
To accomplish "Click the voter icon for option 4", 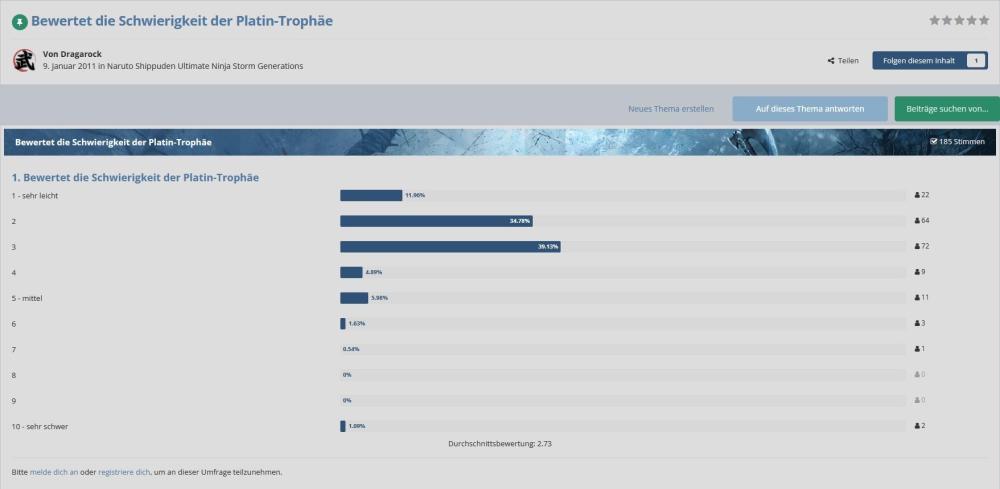I will (917, 272).
